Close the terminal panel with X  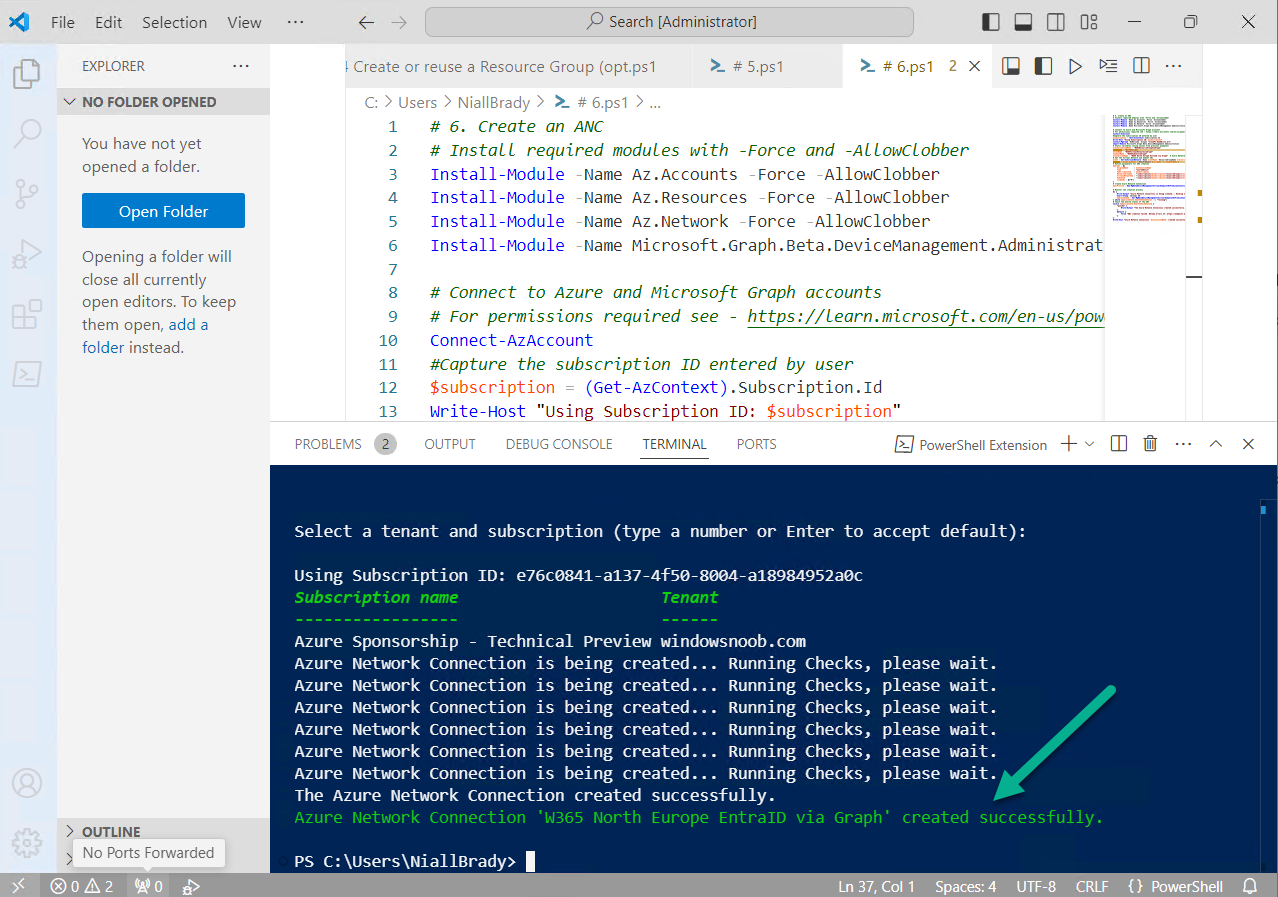[1248, 444]
